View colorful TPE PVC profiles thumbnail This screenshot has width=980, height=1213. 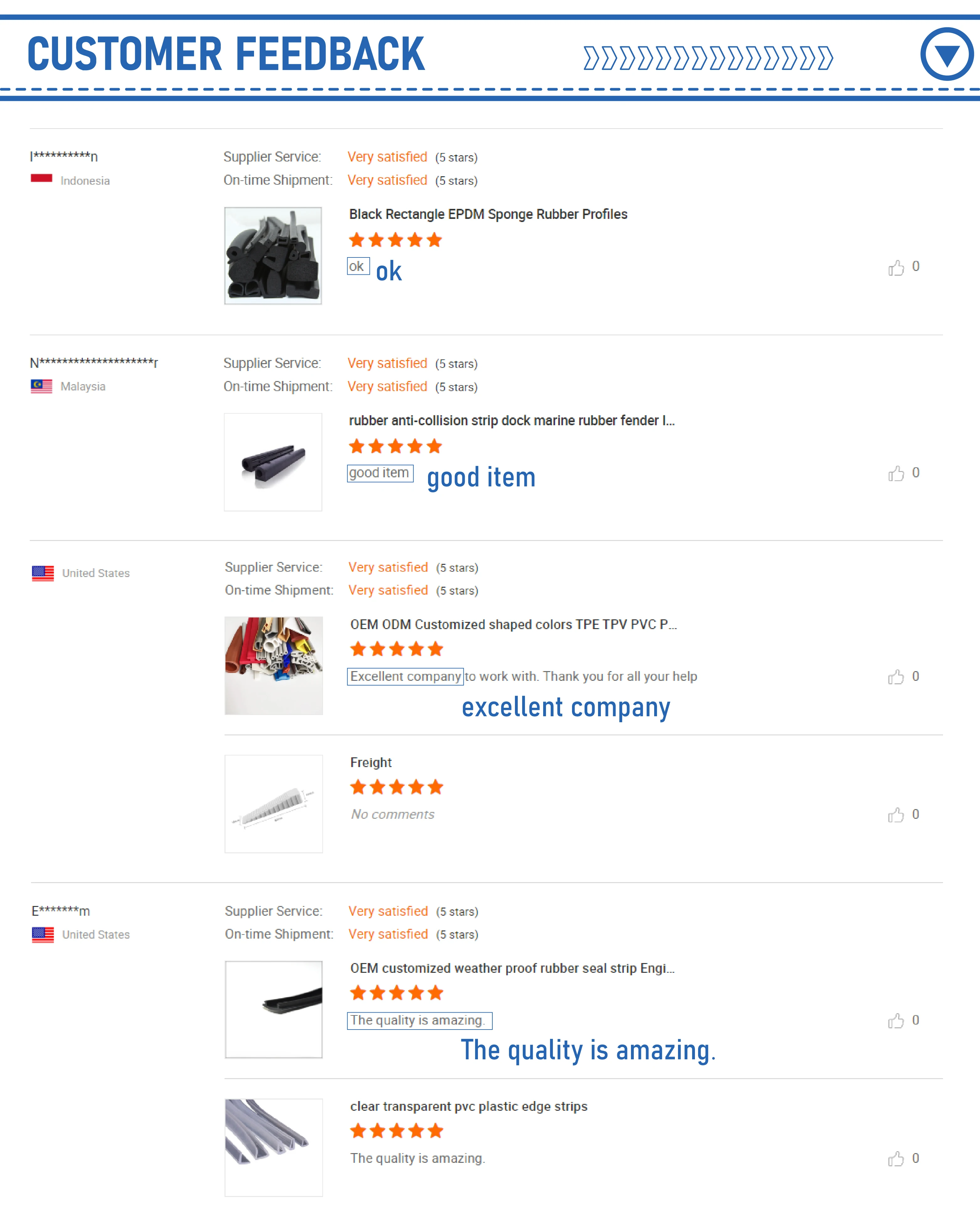274,665
